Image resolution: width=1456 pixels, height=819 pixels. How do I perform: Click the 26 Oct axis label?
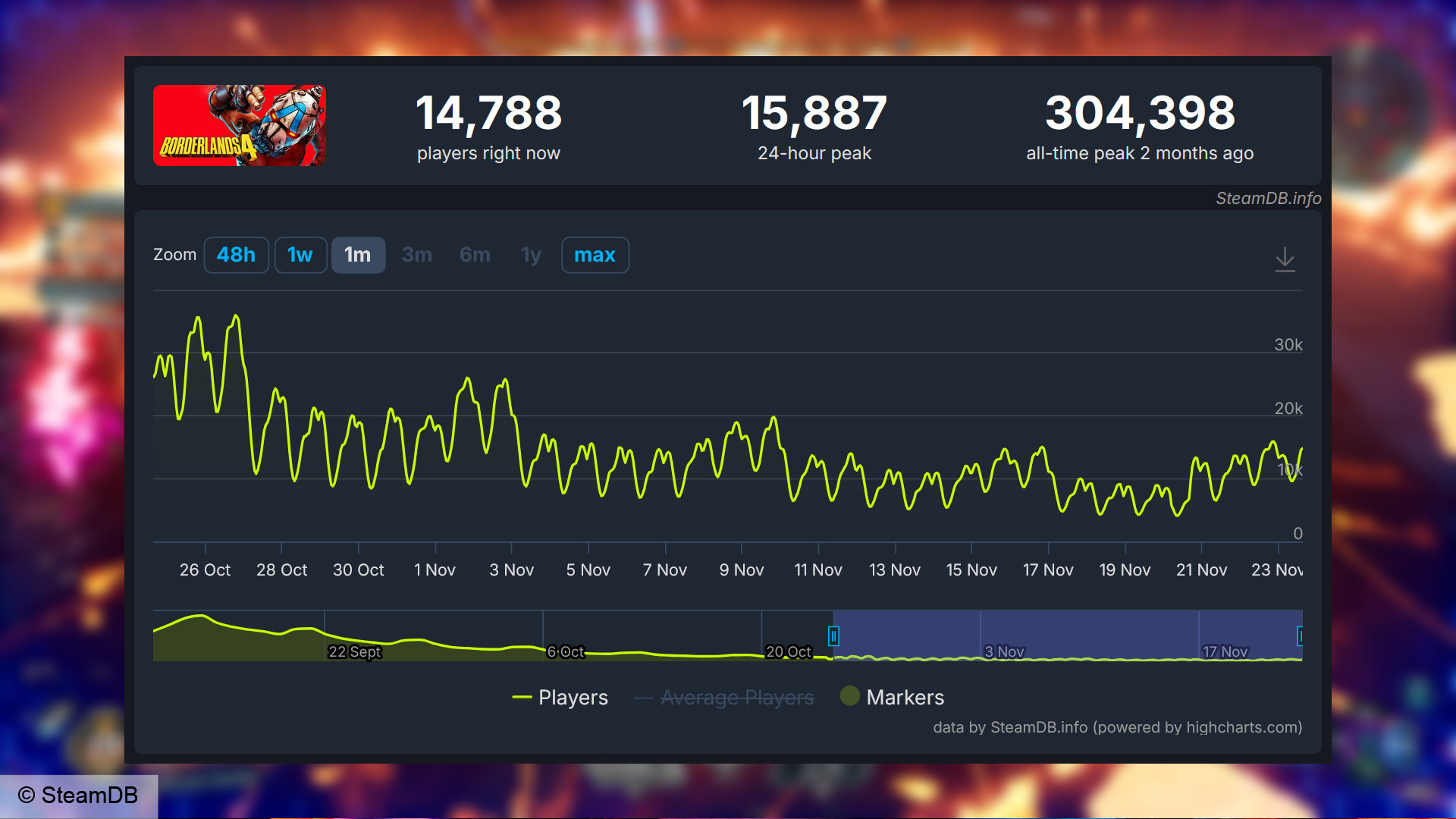tap(205, 570)
